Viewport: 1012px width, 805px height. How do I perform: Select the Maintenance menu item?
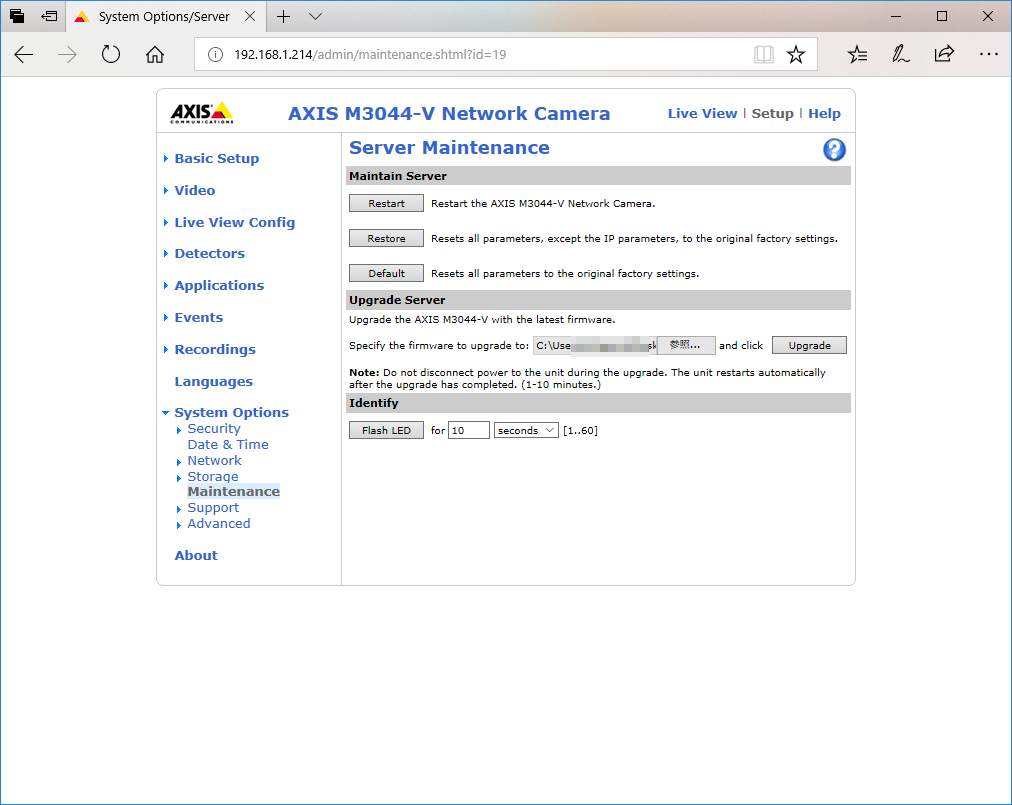pos(234,492)
